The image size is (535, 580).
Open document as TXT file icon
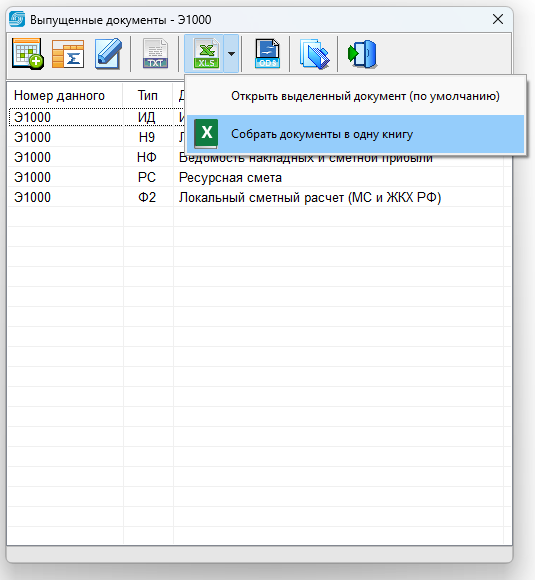pyautogui.click(x=155, y=54)
